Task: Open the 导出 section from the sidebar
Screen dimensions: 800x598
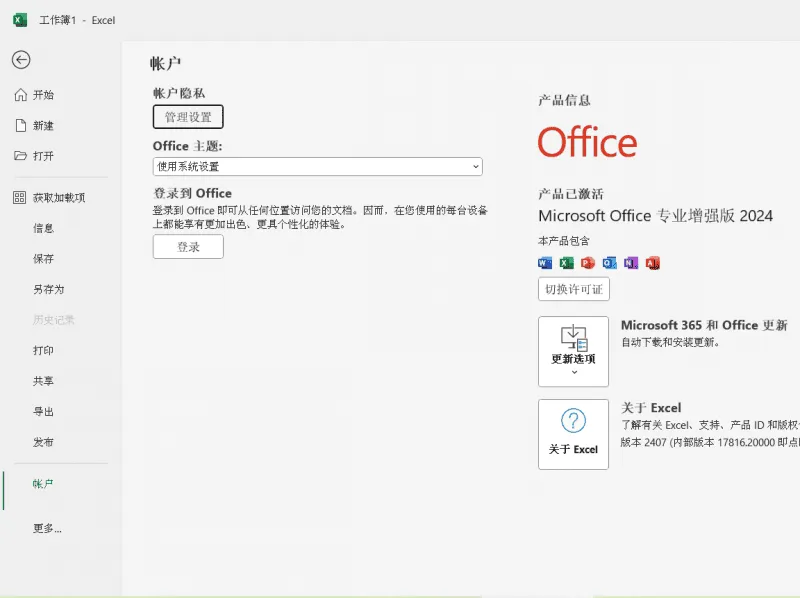Action: coord(41,411)
